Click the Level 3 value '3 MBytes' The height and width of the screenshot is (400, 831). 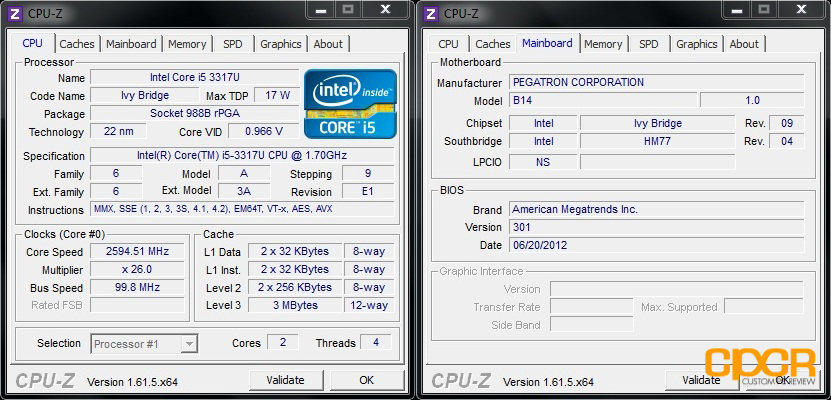pos(295,305)
